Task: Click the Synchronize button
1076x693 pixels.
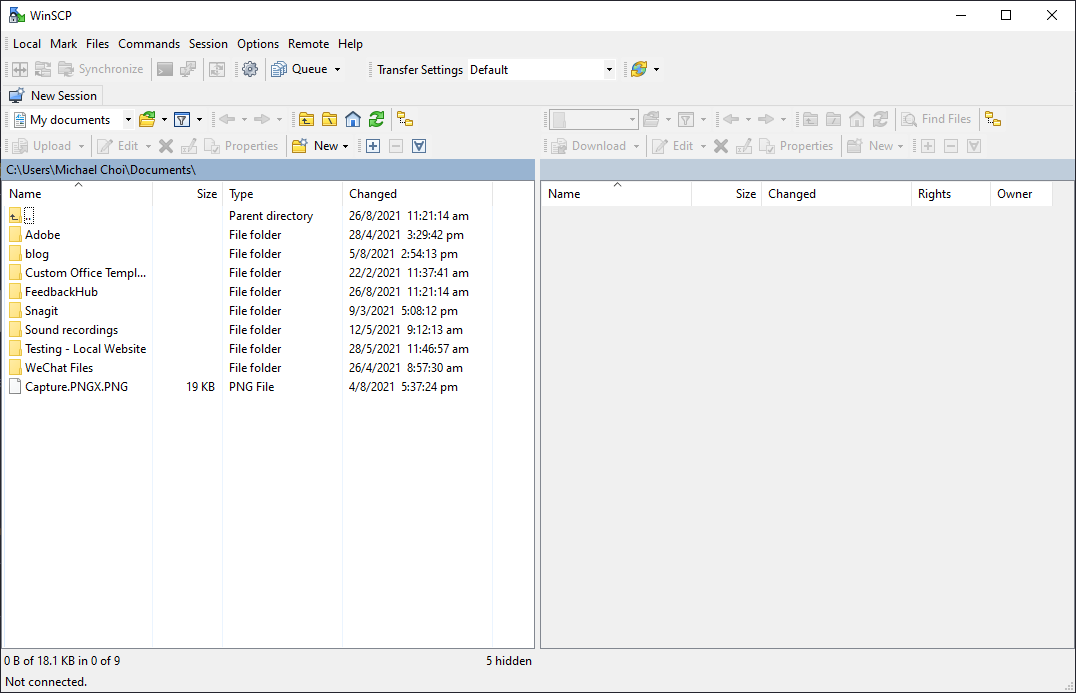Action: click(102, 69)
